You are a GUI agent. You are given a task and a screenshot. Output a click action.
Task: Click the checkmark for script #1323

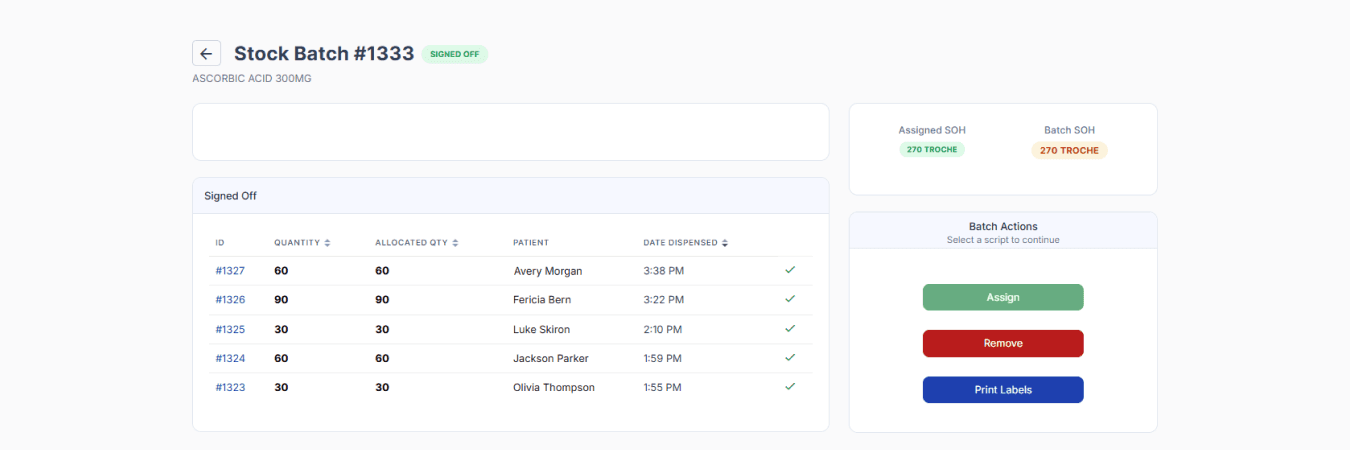790,386
